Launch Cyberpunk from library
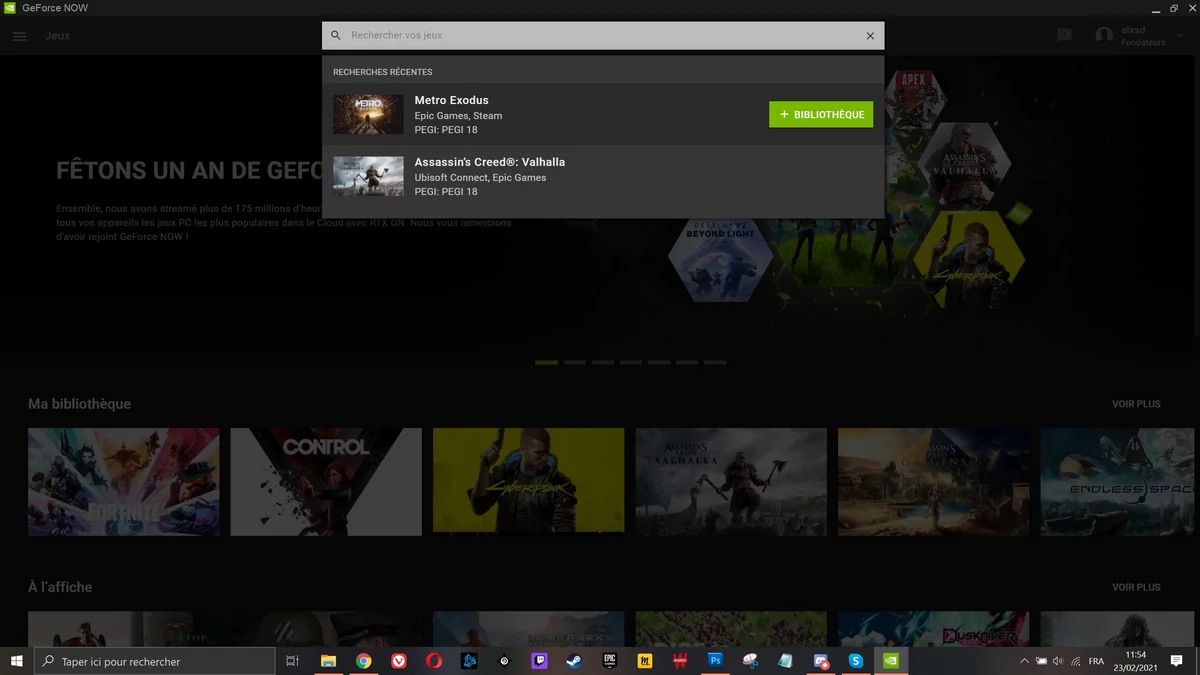The width and height of the screenshot is (1200, 675). [528, 482]
